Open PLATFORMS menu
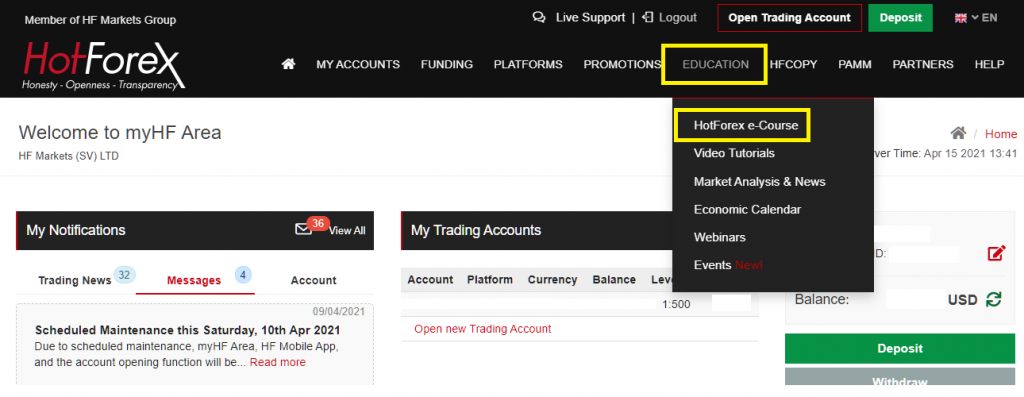The image size is (1024, 397). 528,65
